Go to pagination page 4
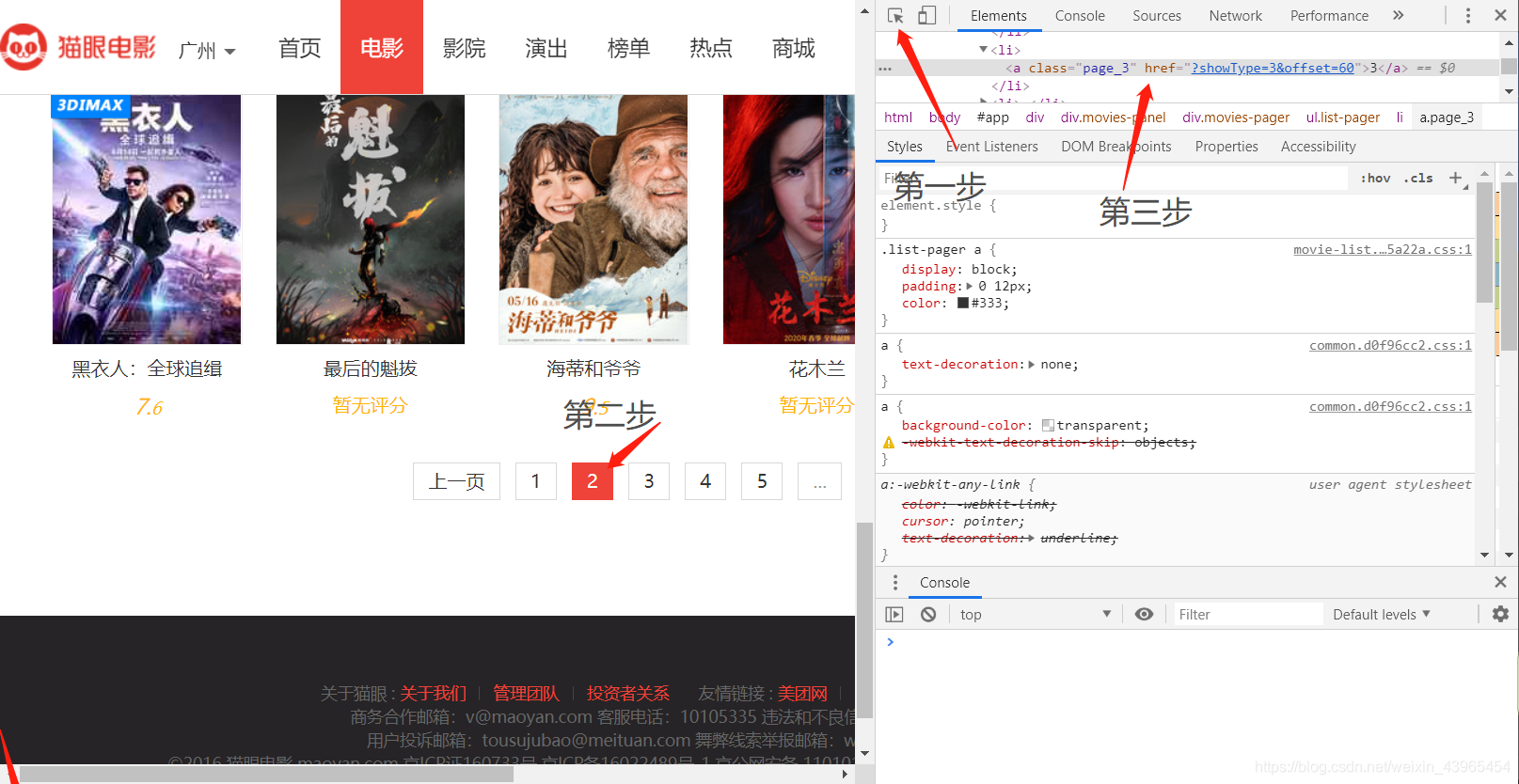 point(705,481)
